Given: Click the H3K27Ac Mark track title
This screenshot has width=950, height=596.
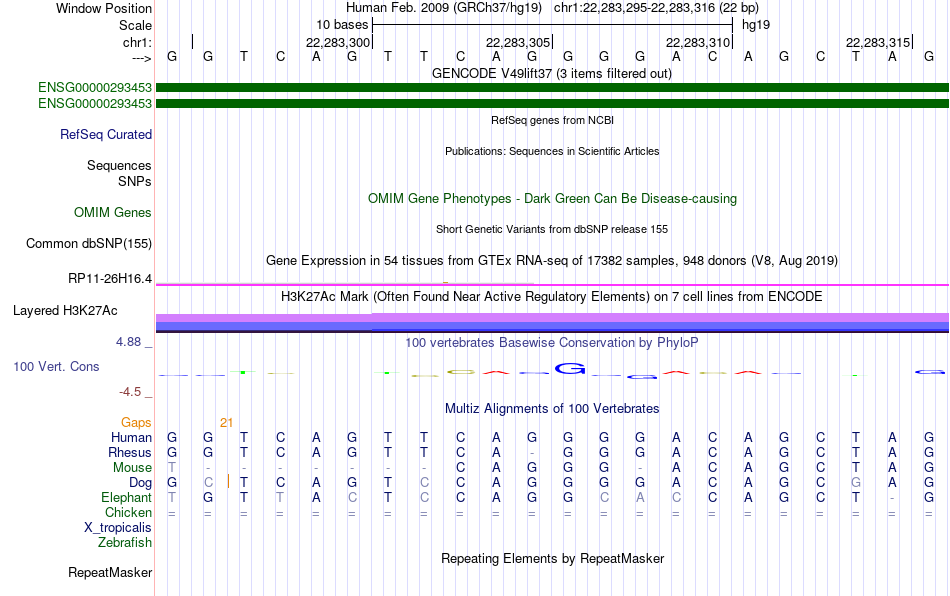Looking at the screenshot, I should coord(551,296).
